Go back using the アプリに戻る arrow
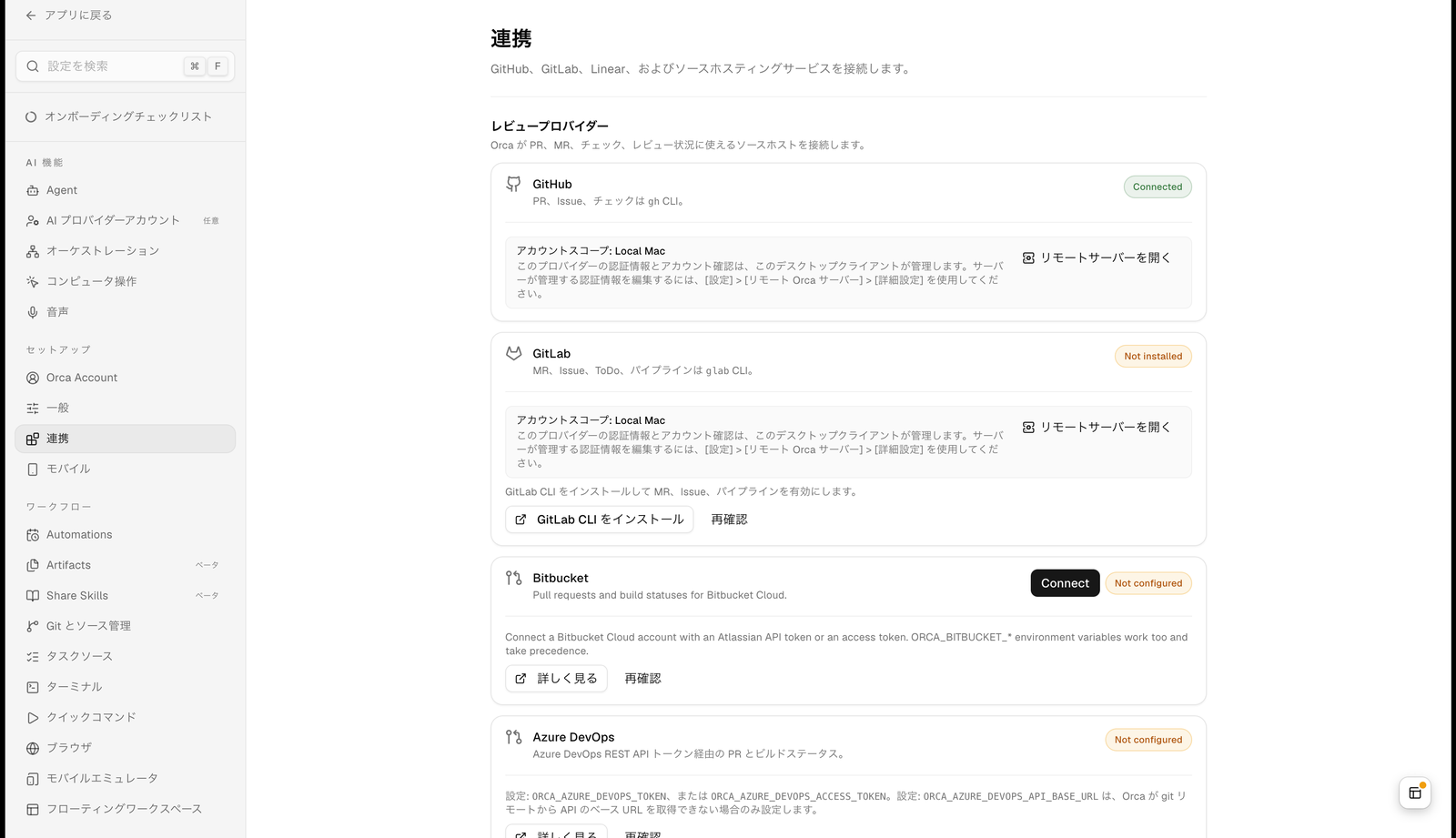The height and width of the screenshot is (838, 1456). tap(31, 15)
